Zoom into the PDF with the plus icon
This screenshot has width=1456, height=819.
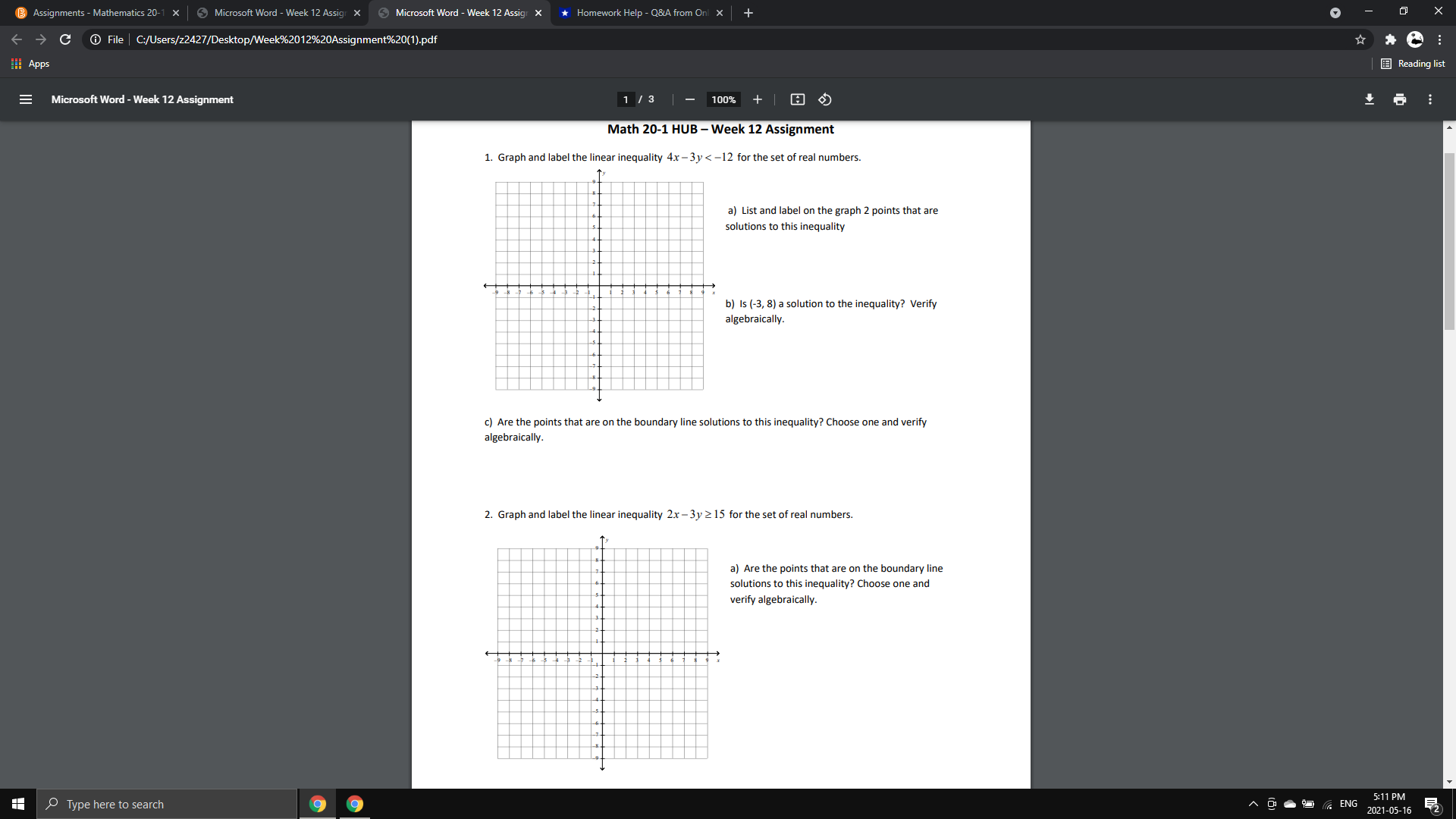tap(758, 99)
